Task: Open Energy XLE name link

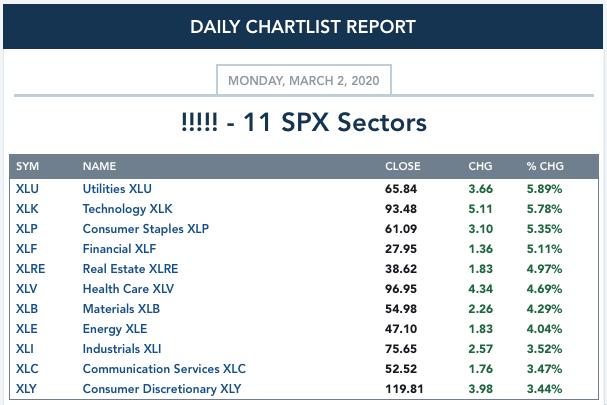Action: [115, 329]
